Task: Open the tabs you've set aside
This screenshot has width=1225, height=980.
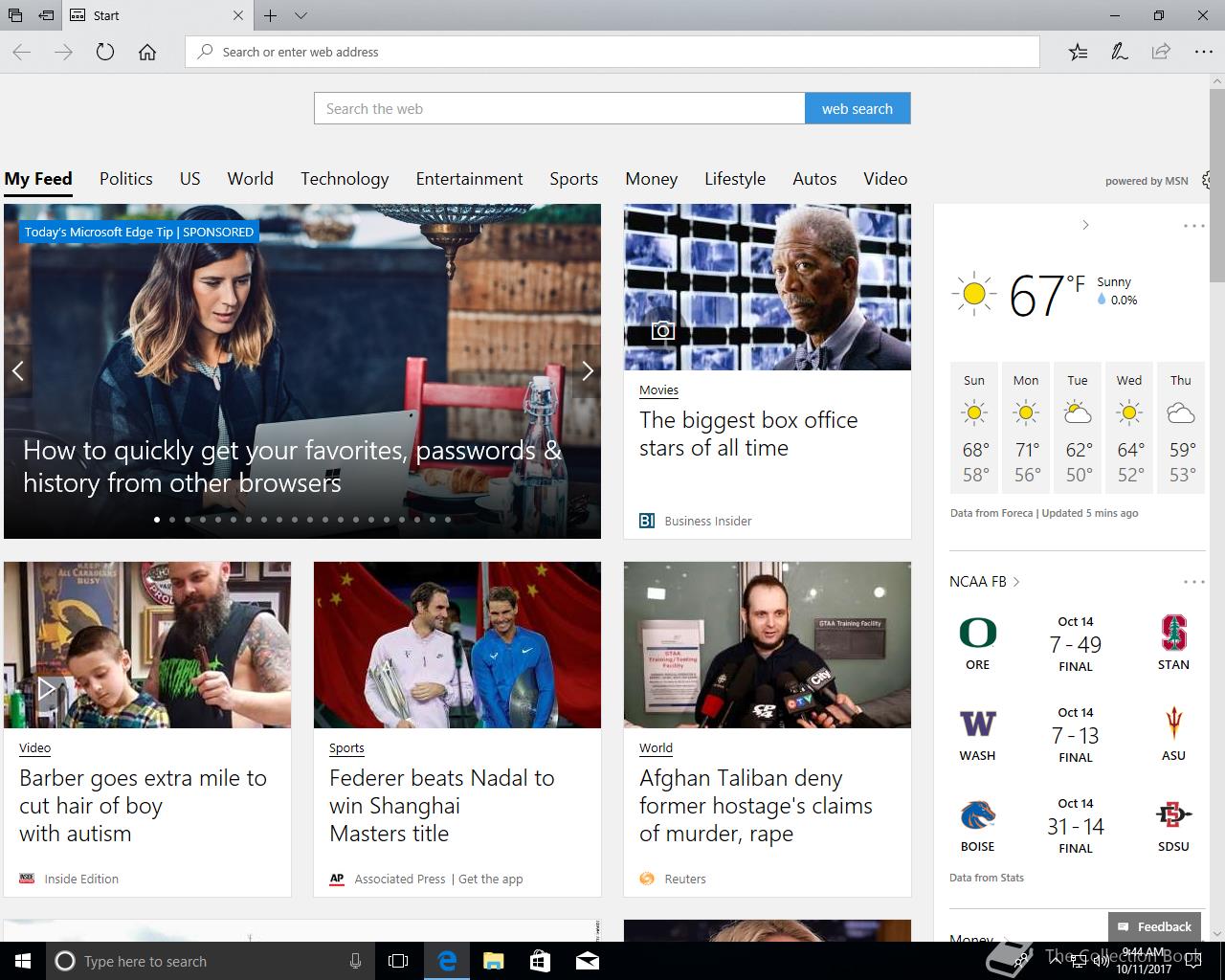Action: (15, 15)
